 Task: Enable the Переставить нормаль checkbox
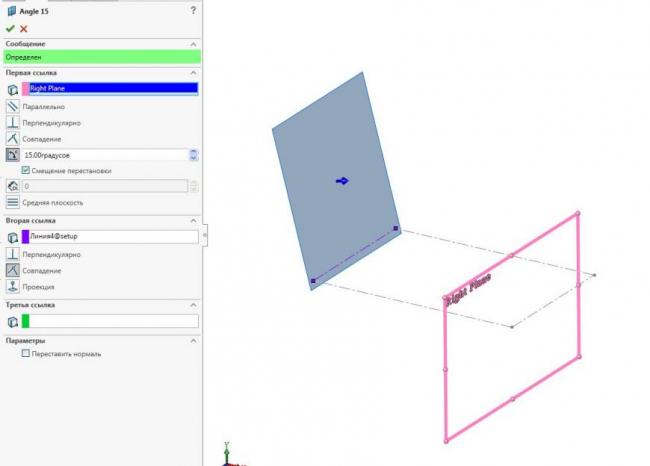tap(26, 353)
